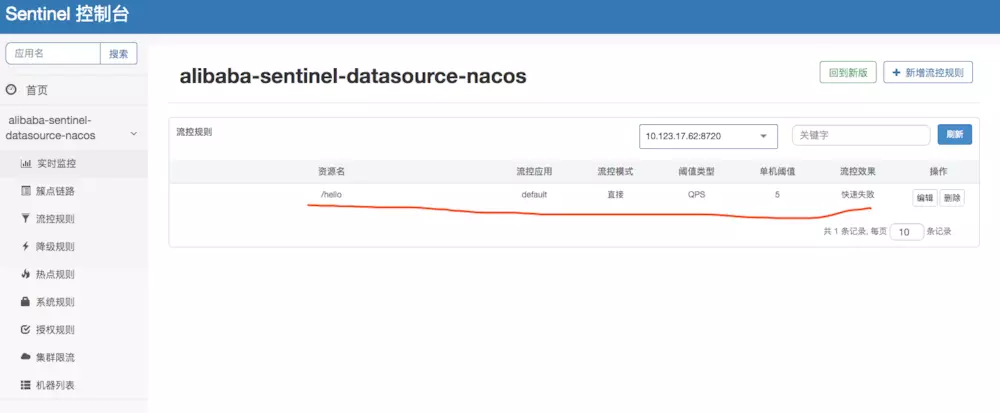
Task: Click the 操作 column header
Action: pos(938,171)
